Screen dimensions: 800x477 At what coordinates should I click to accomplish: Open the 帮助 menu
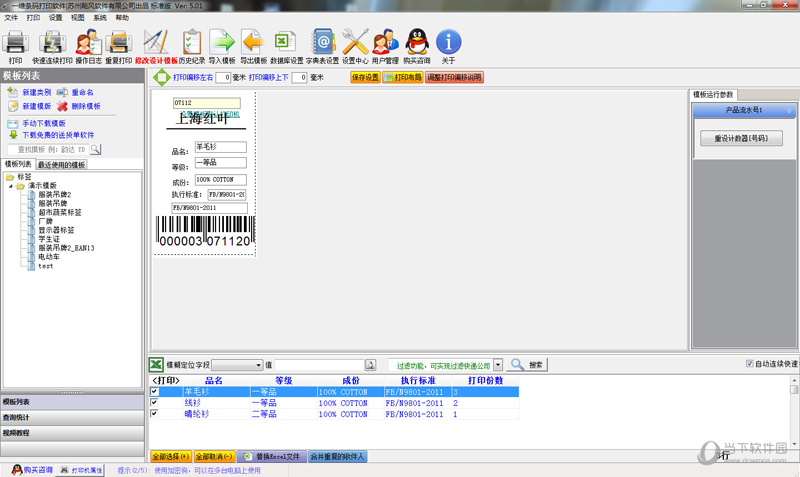point(122,18)
